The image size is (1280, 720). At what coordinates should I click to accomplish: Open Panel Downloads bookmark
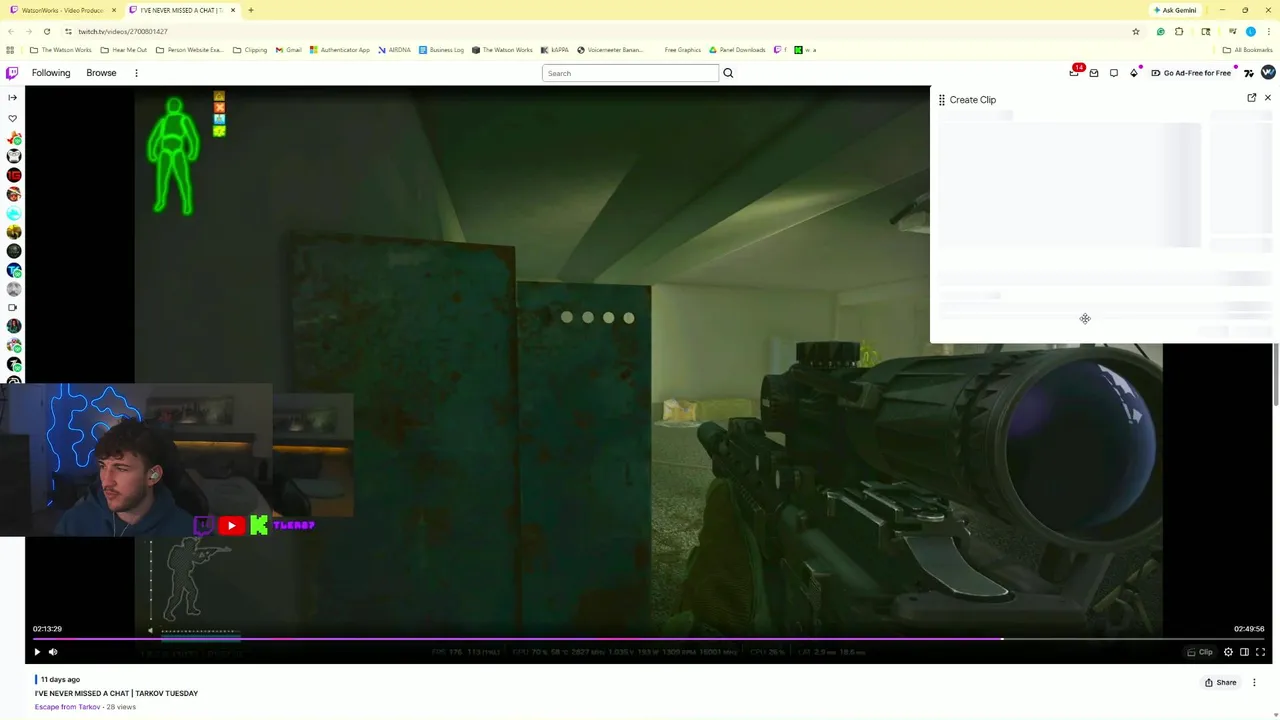[738, 50]
